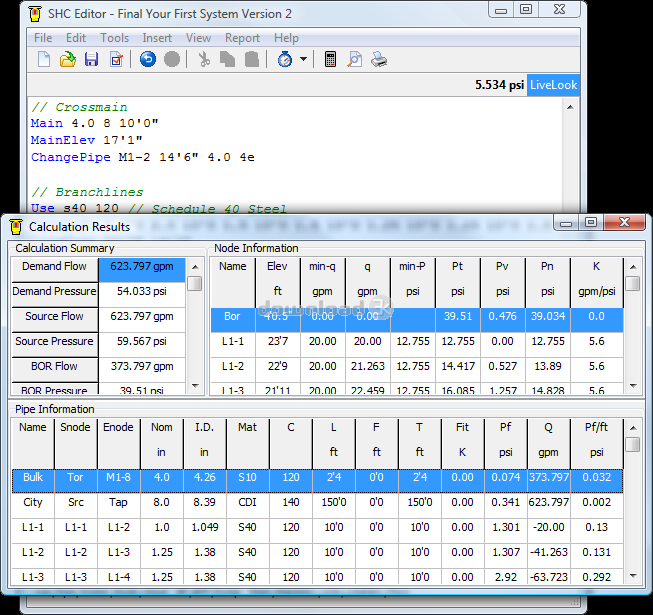Open the Report menu
653x615 pixels.
pos(242,38)
